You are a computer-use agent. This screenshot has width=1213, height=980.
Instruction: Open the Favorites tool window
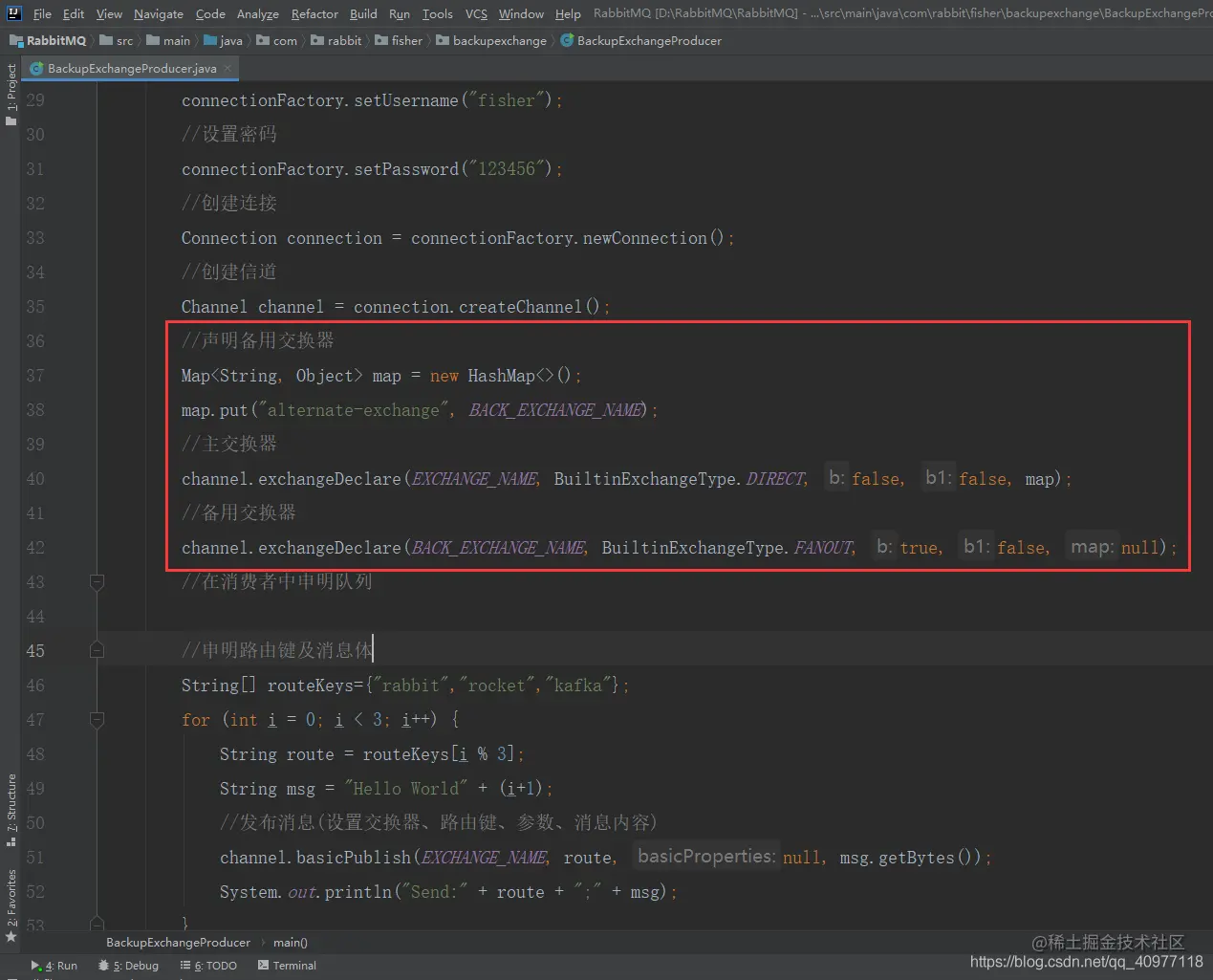(x=11, y=906)
